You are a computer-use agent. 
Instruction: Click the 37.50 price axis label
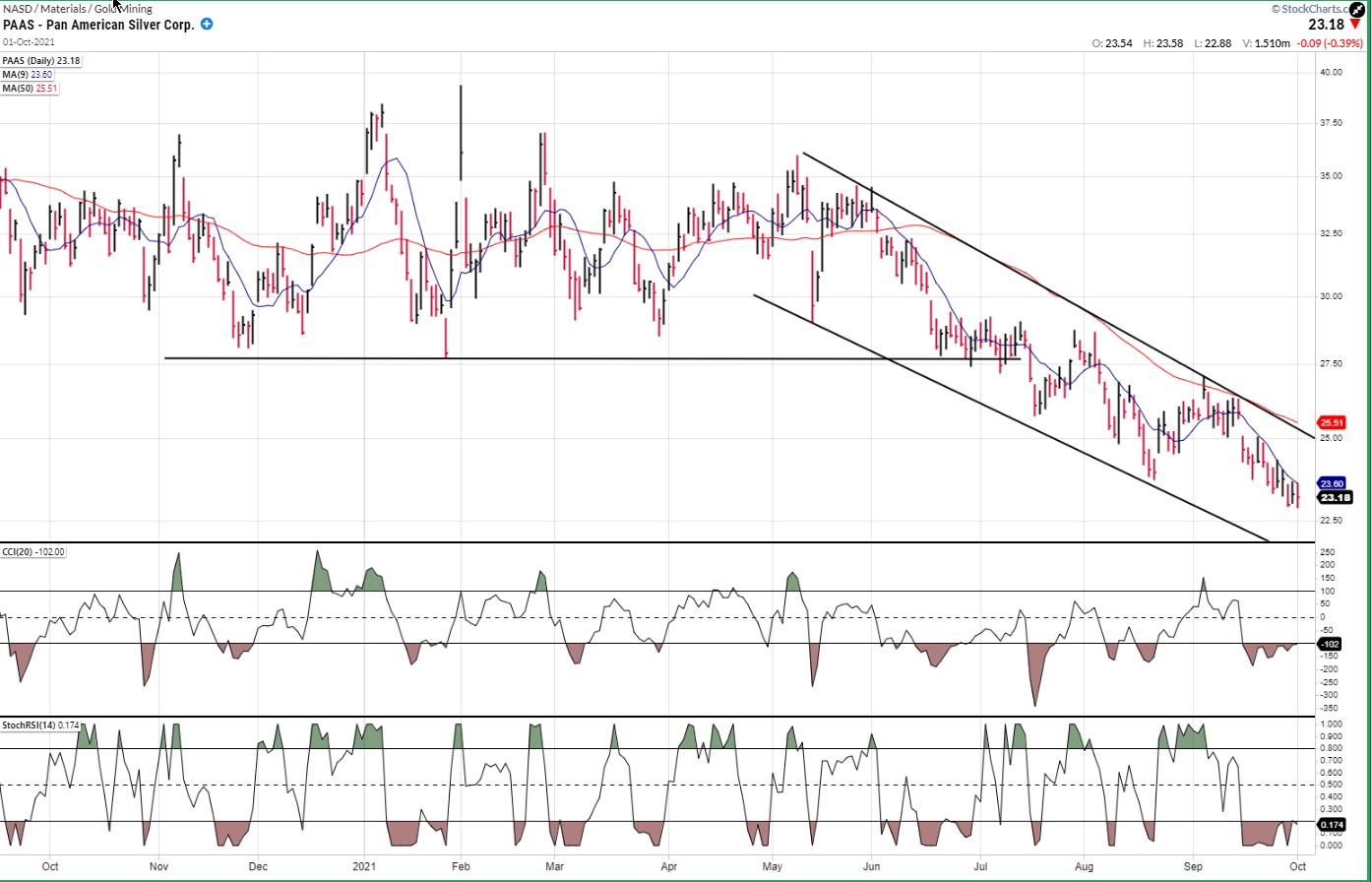tap(1332, 123)
